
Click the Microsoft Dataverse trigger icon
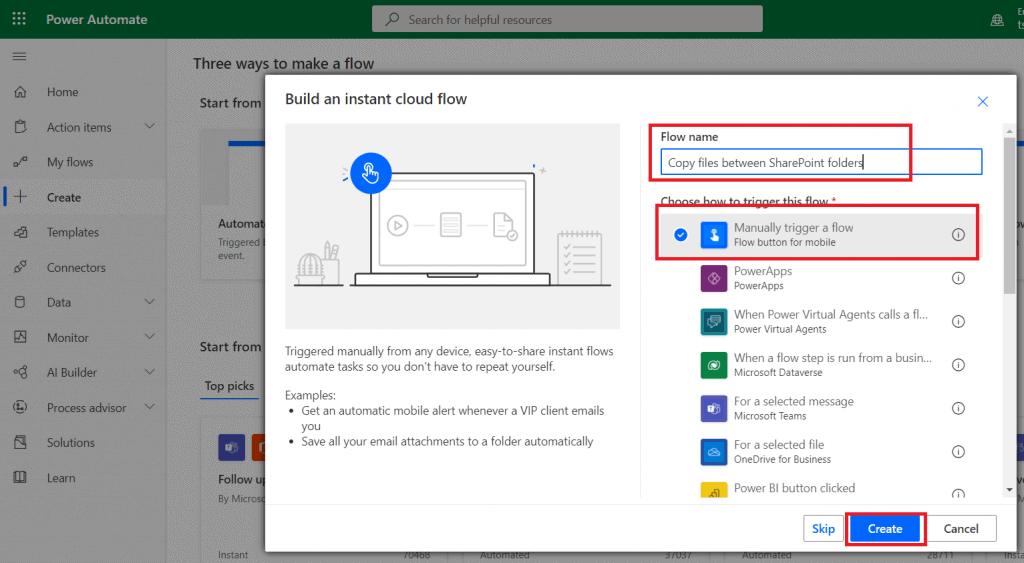[714, 365]
